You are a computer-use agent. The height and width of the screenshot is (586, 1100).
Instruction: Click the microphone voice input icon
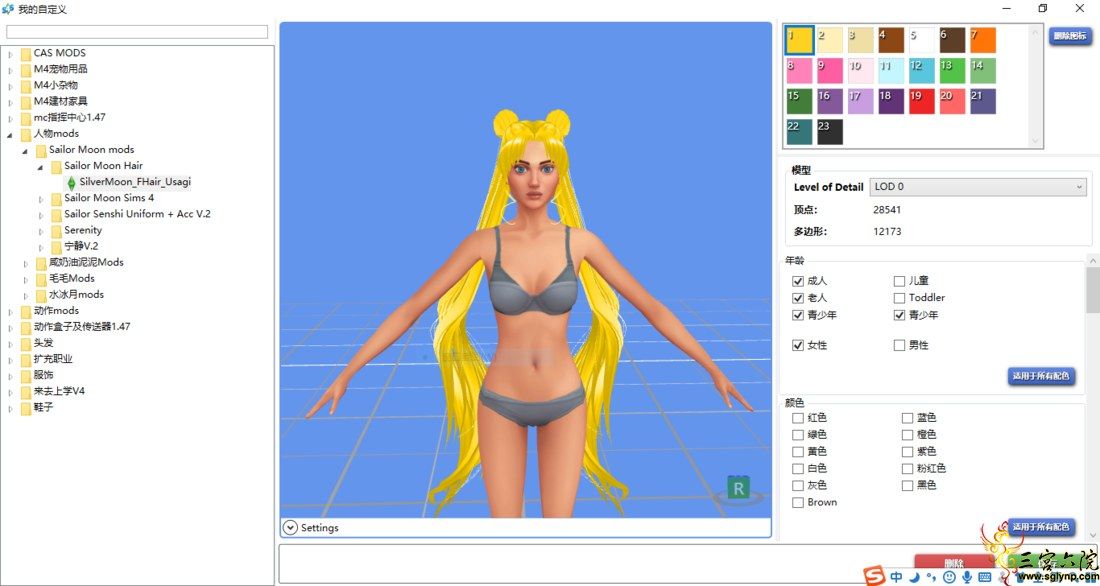click(967, 577)
